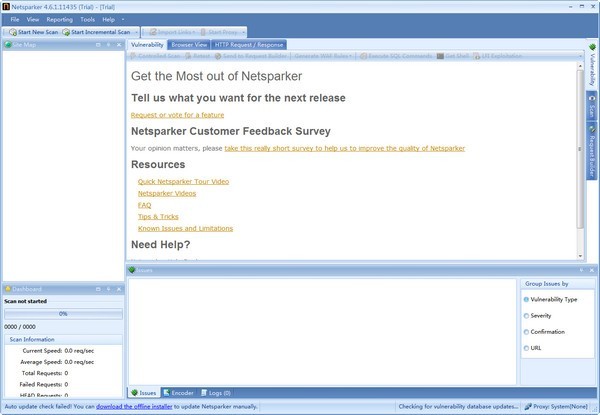The width and height of the screenshot is (600, 415).
Task: Click the Issues tab at bottom
Action: click(x=143, y=393)
